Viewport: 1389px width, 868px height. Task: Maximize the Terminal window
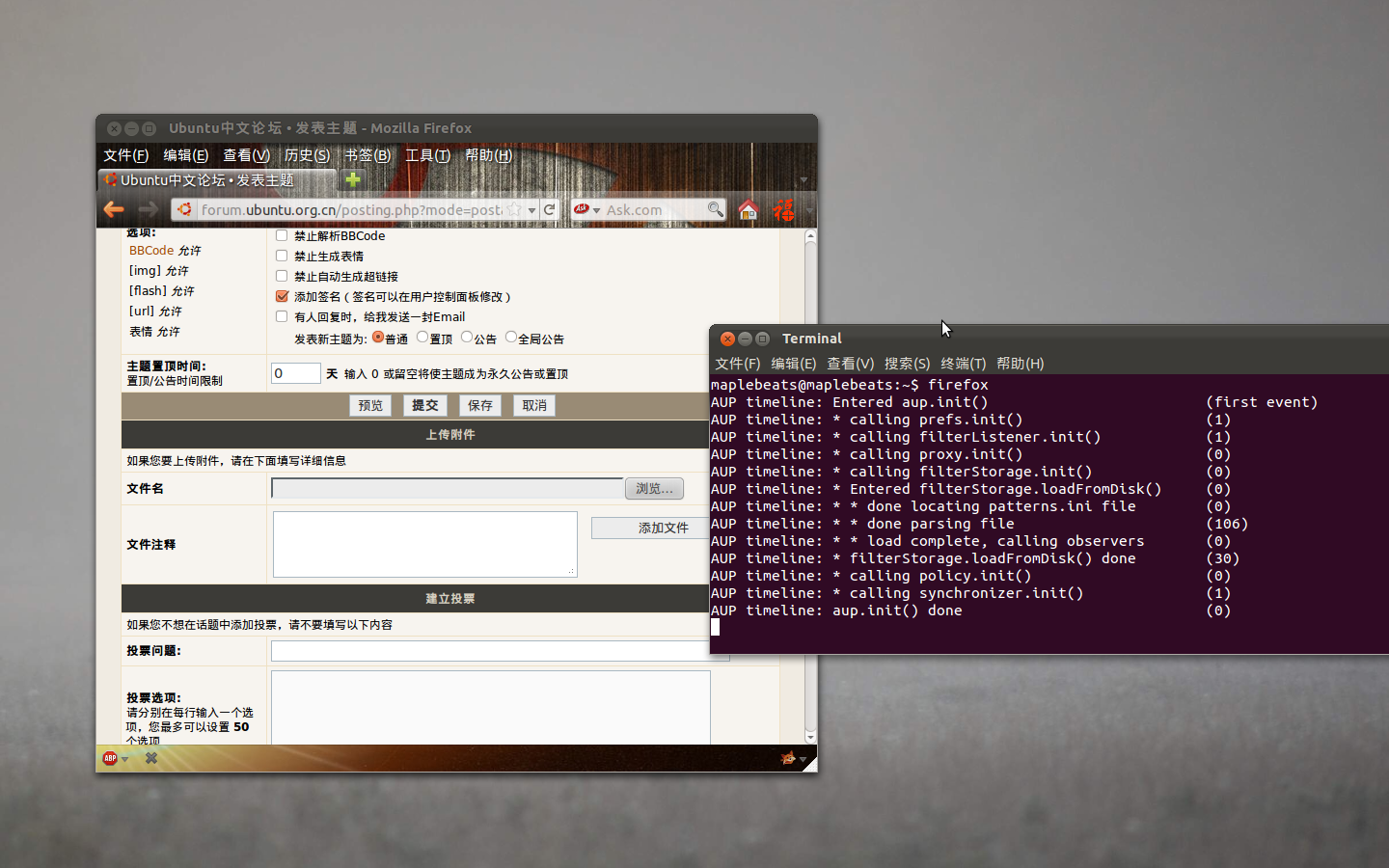click(x=762, y=339)
